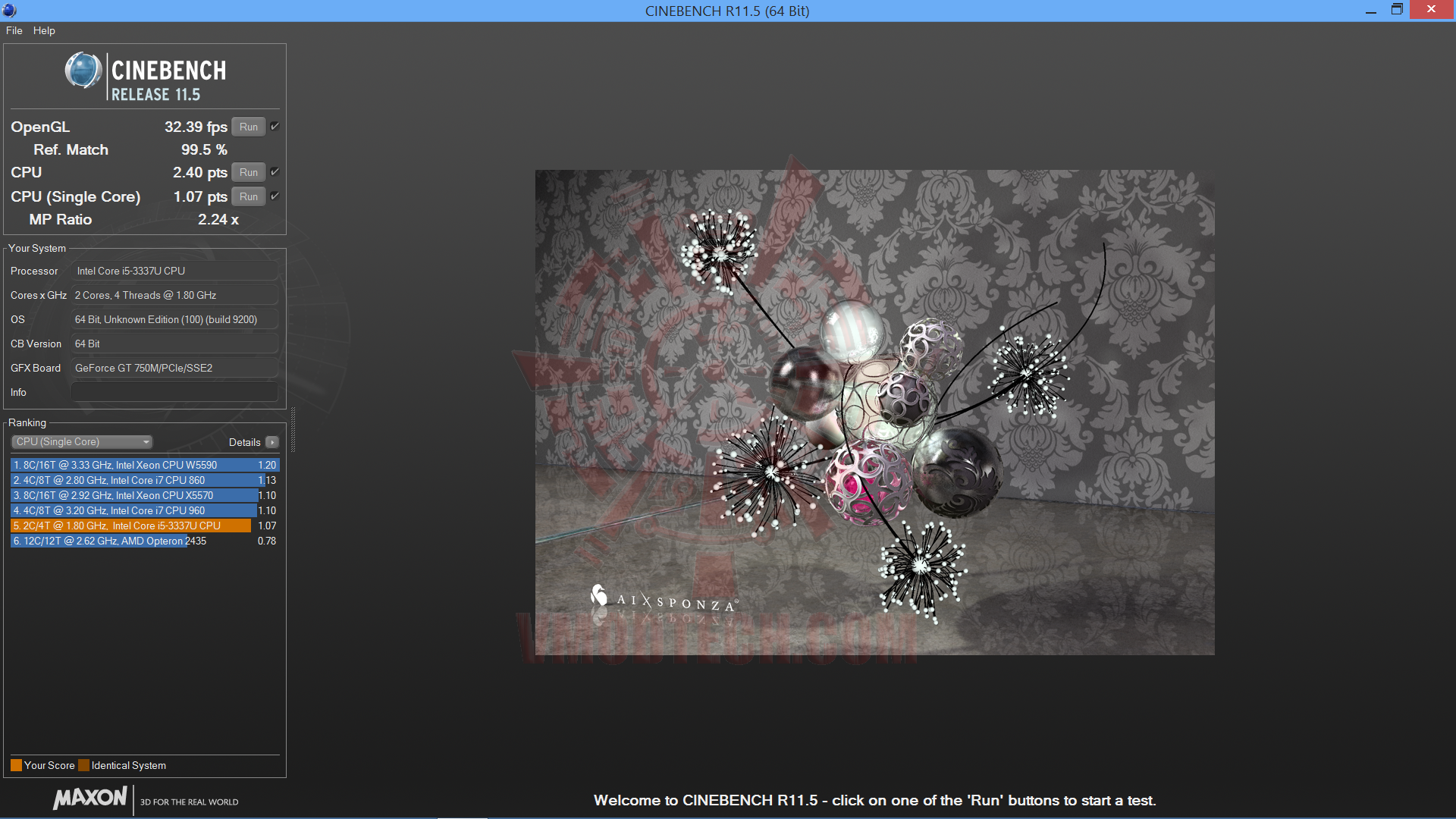Screen dimensions: 1456x819
Task: Toggle the CPU test checkbox
Action: point(275,172)
